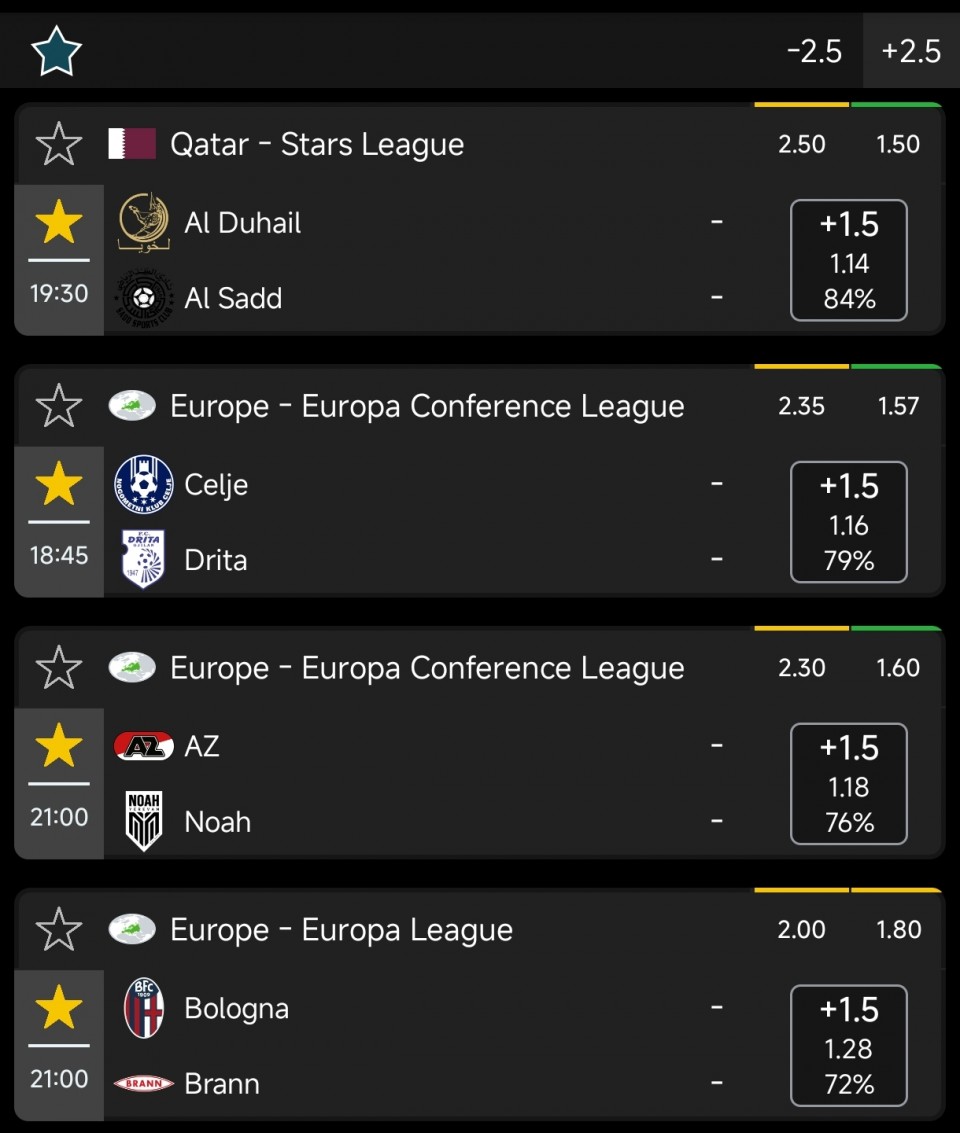Unfavorite the Al Duhail vs Al Sadd match
The height and width of the screenshot is (1133, 960).
[59, 222]
